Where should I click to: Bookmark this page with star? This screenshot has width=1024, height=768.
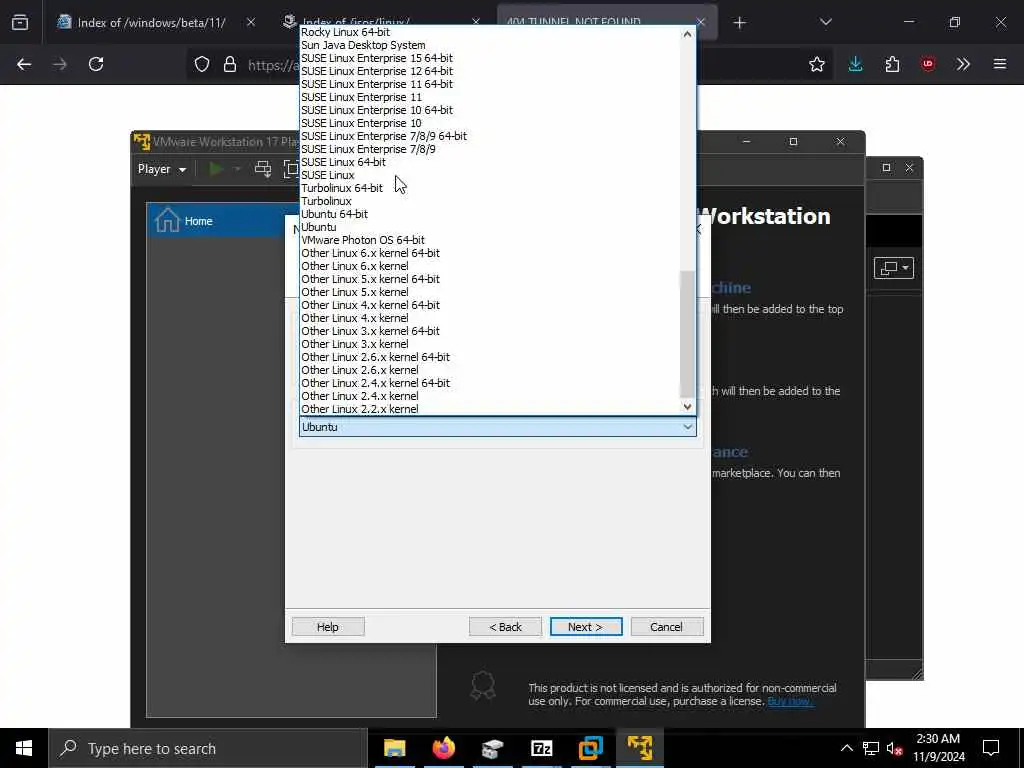pos(816,64)
